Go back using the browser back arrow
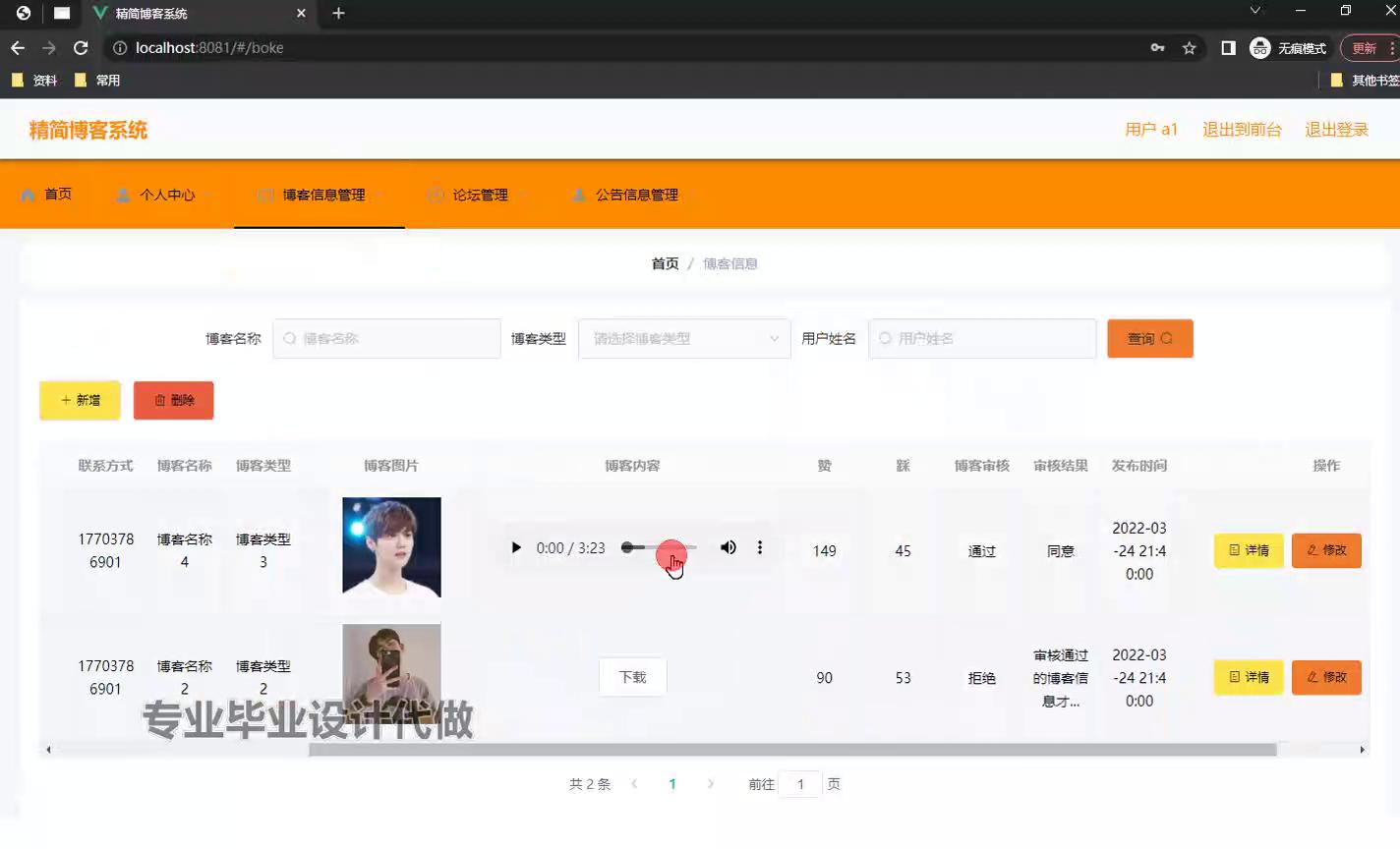 (18, 47)
